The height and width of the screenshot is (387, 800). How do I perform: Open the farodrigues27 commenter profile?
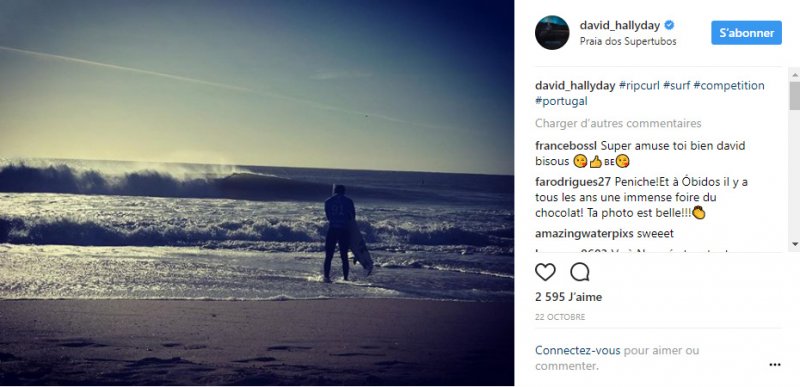click(x=573, y=182)
